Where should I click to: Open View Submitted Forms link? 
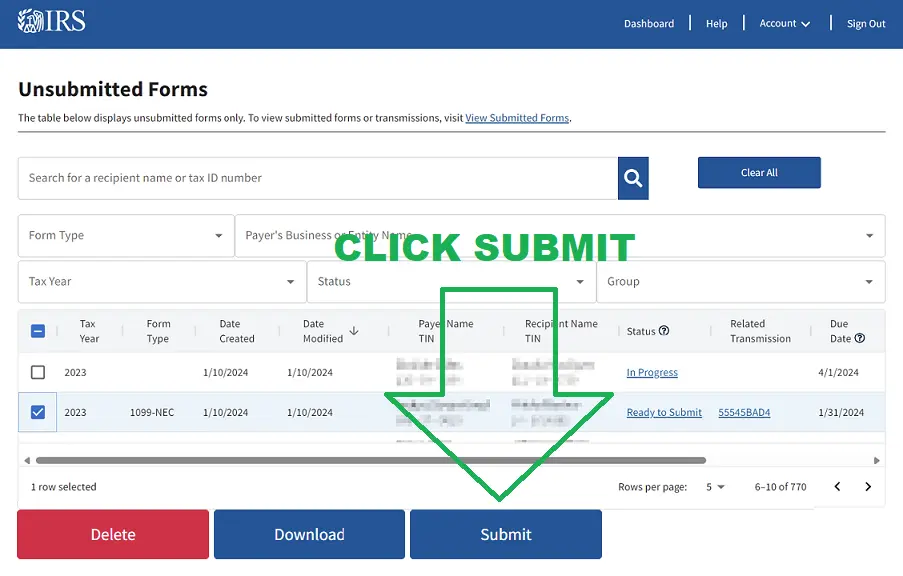(517, 118)
